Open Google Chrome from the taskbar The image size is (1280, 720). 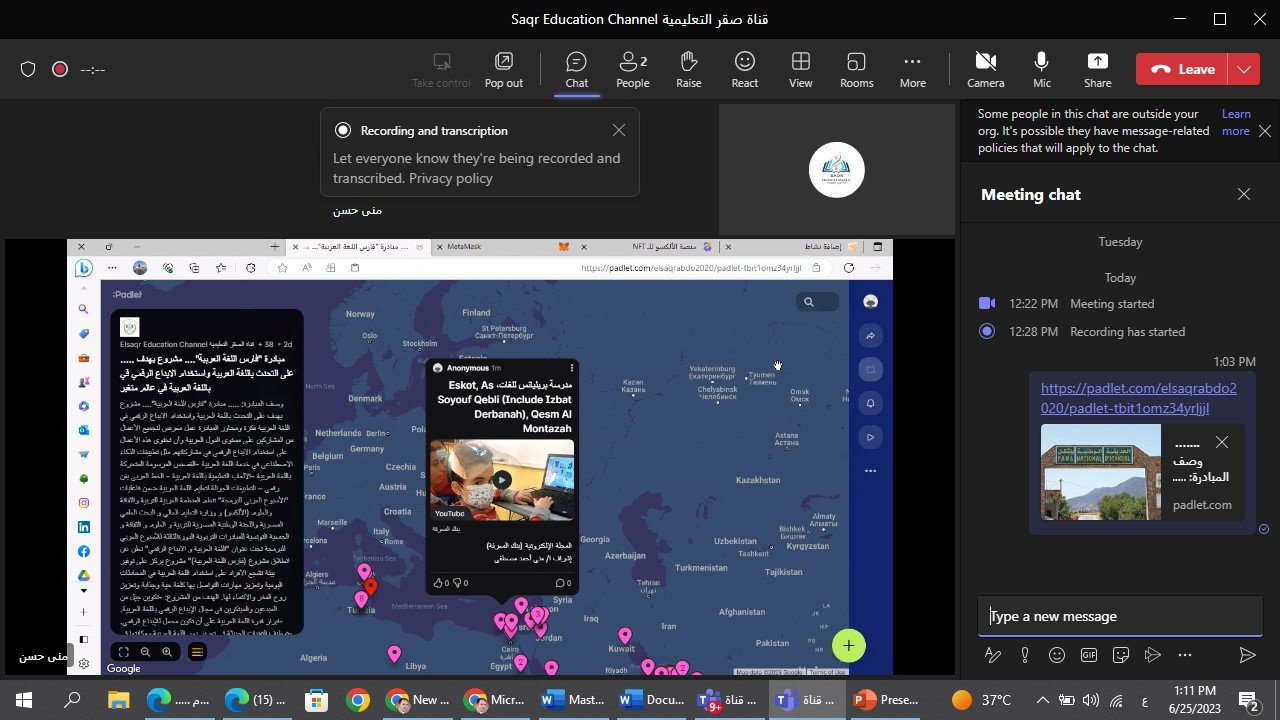pos(358,700)
